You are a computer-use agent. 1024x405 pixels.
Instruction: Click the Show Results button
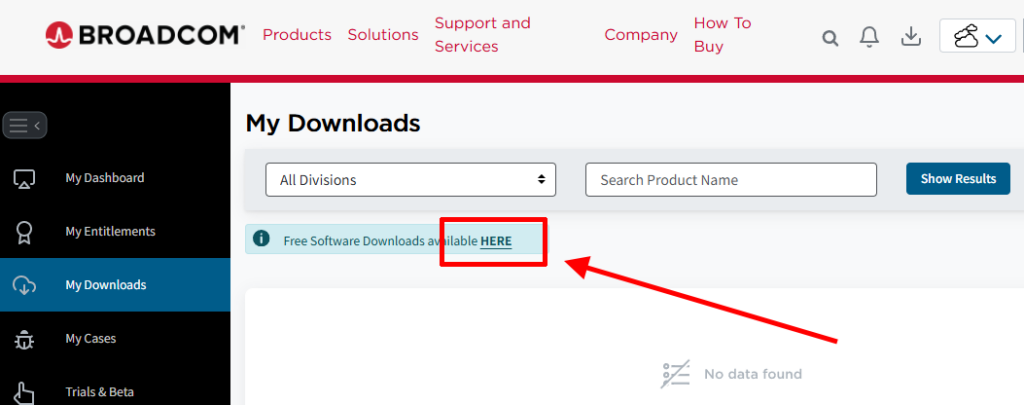coord(958,179)
